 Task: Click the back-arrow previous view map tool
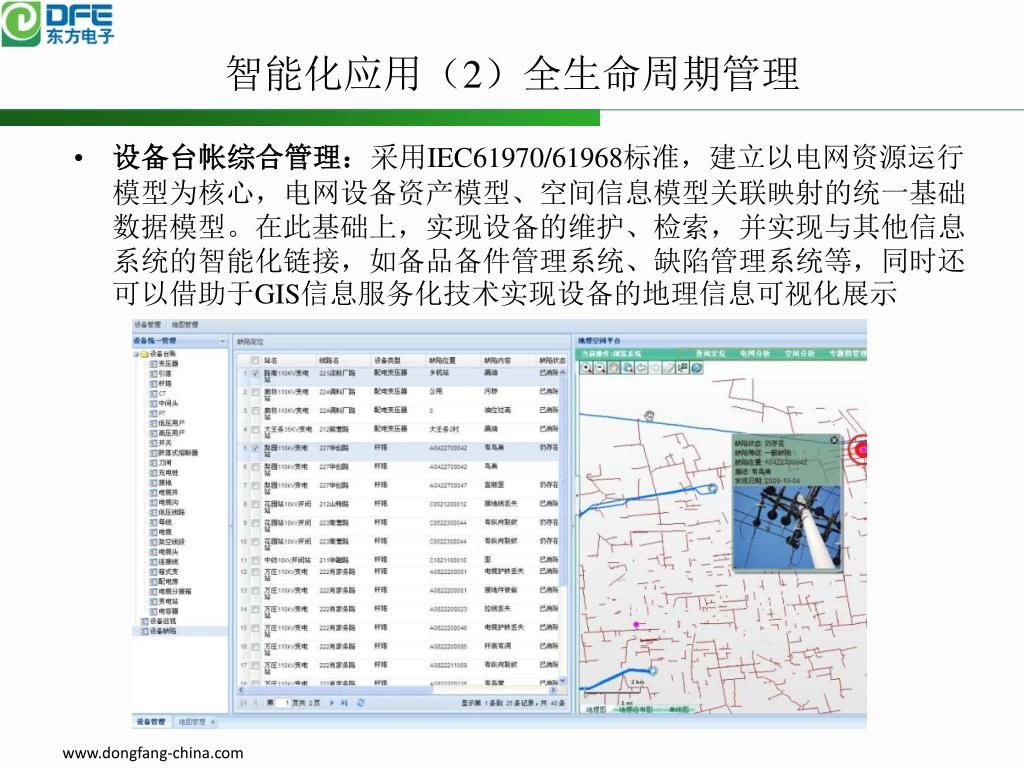pyautogui.click(x=641, y=368)
